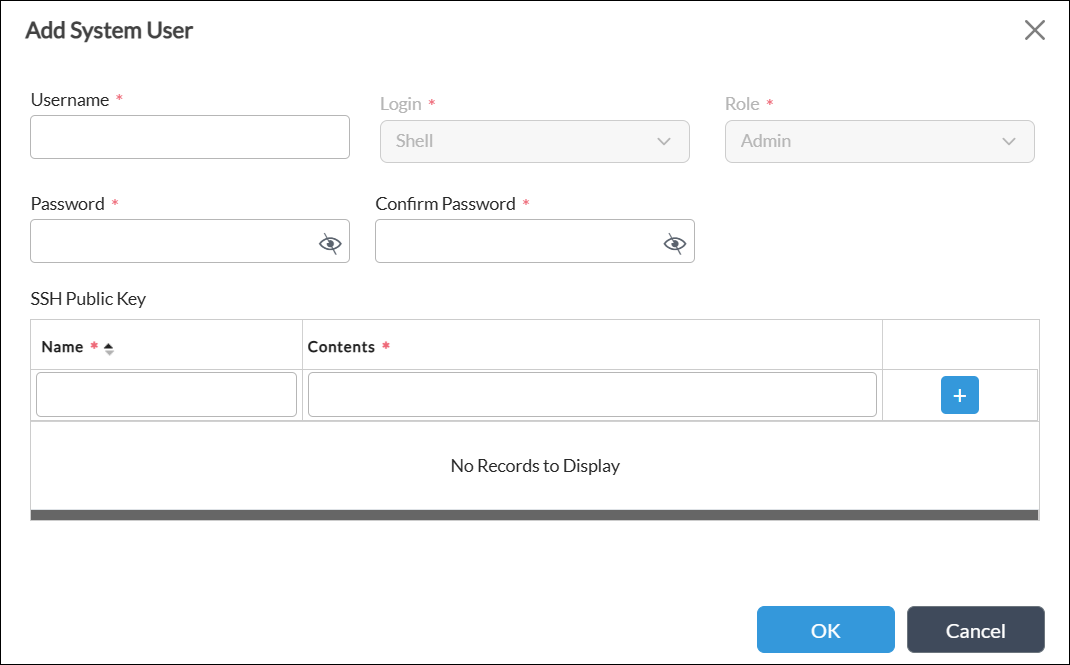Click the blue plus icon to add SSH key

tap(959, 395)
